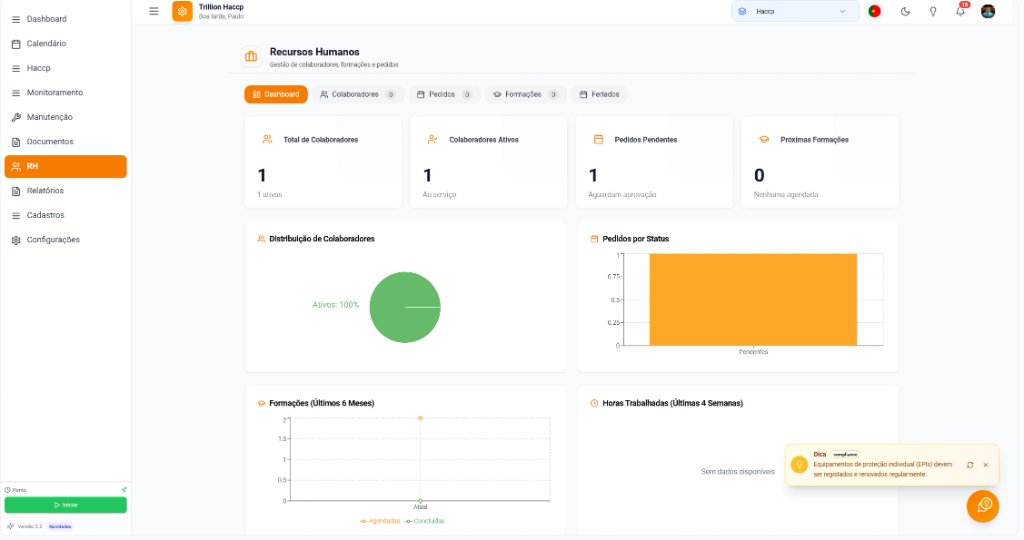Click the Calendário calendar icon
The width and height of the screenshot is (1024, 540).
point(16,44)
